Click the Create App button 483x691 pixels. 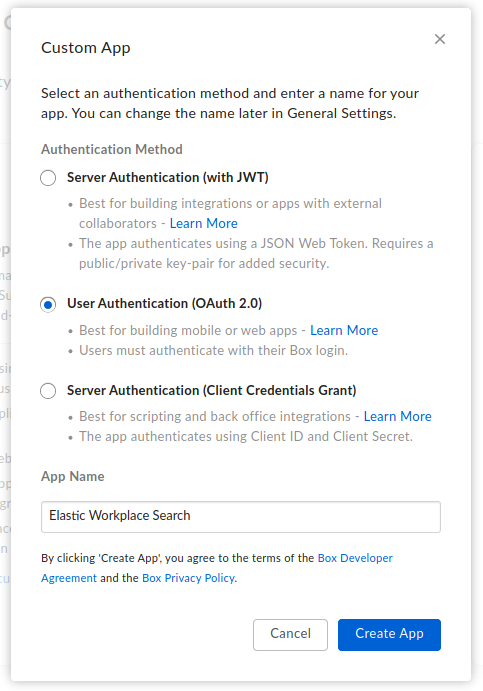click(x=389, y=635)
